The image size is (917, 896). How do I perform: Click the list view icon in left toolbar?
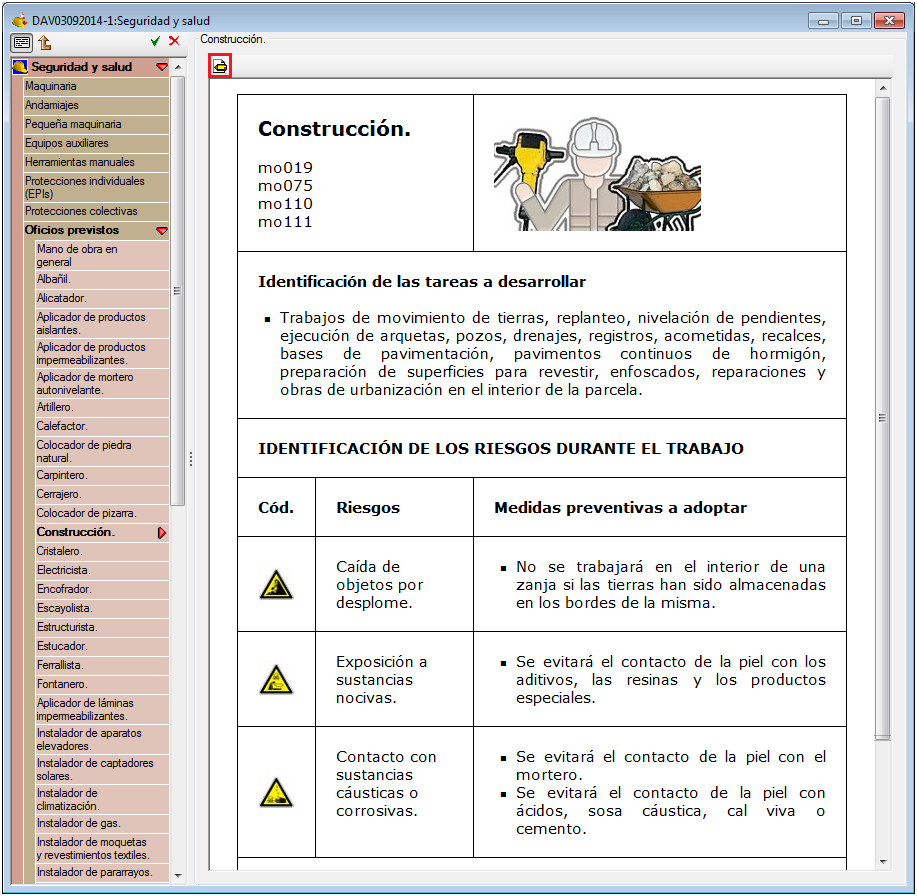22,42
